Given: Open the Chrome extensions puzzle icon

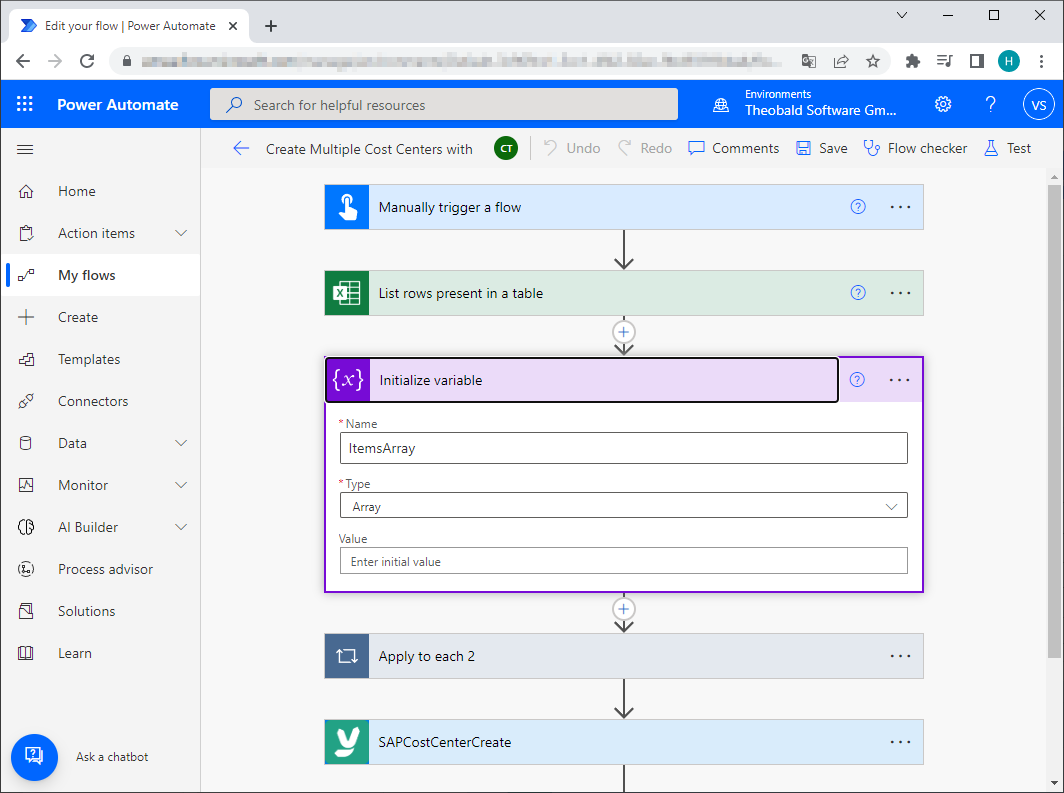Looking at the screenshot, I should tap(913, 61).
